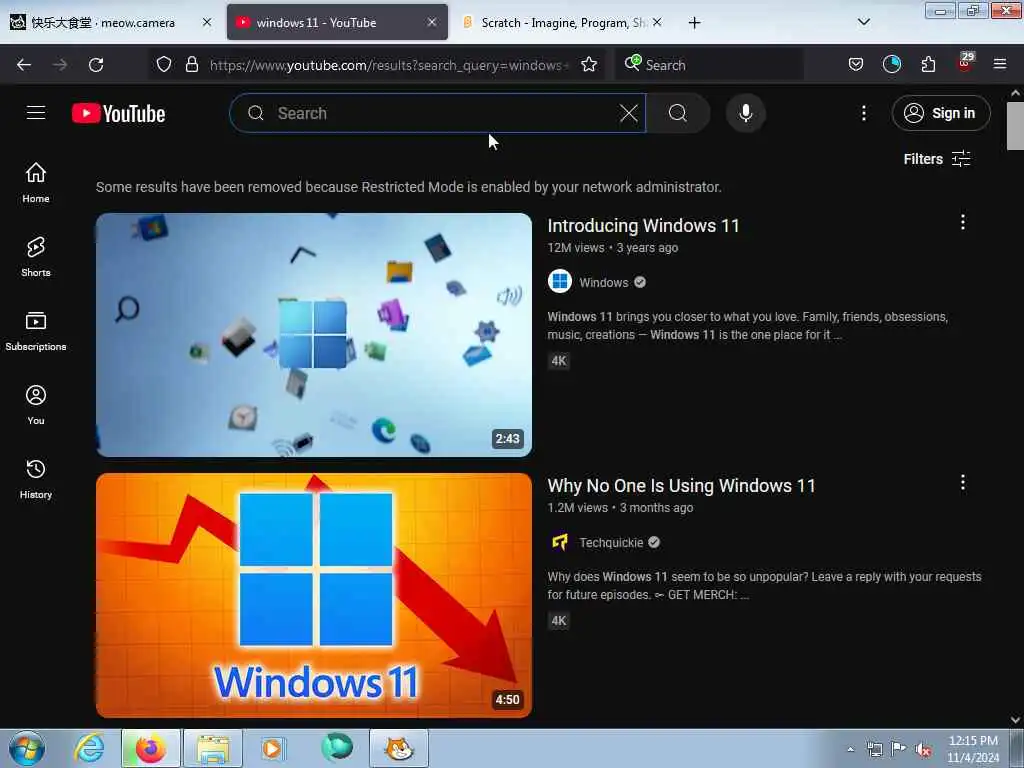1024x768 pixels.
Task: Click the tracking protection shield icon
Action: pyautogui.click(x=164, y=64)
